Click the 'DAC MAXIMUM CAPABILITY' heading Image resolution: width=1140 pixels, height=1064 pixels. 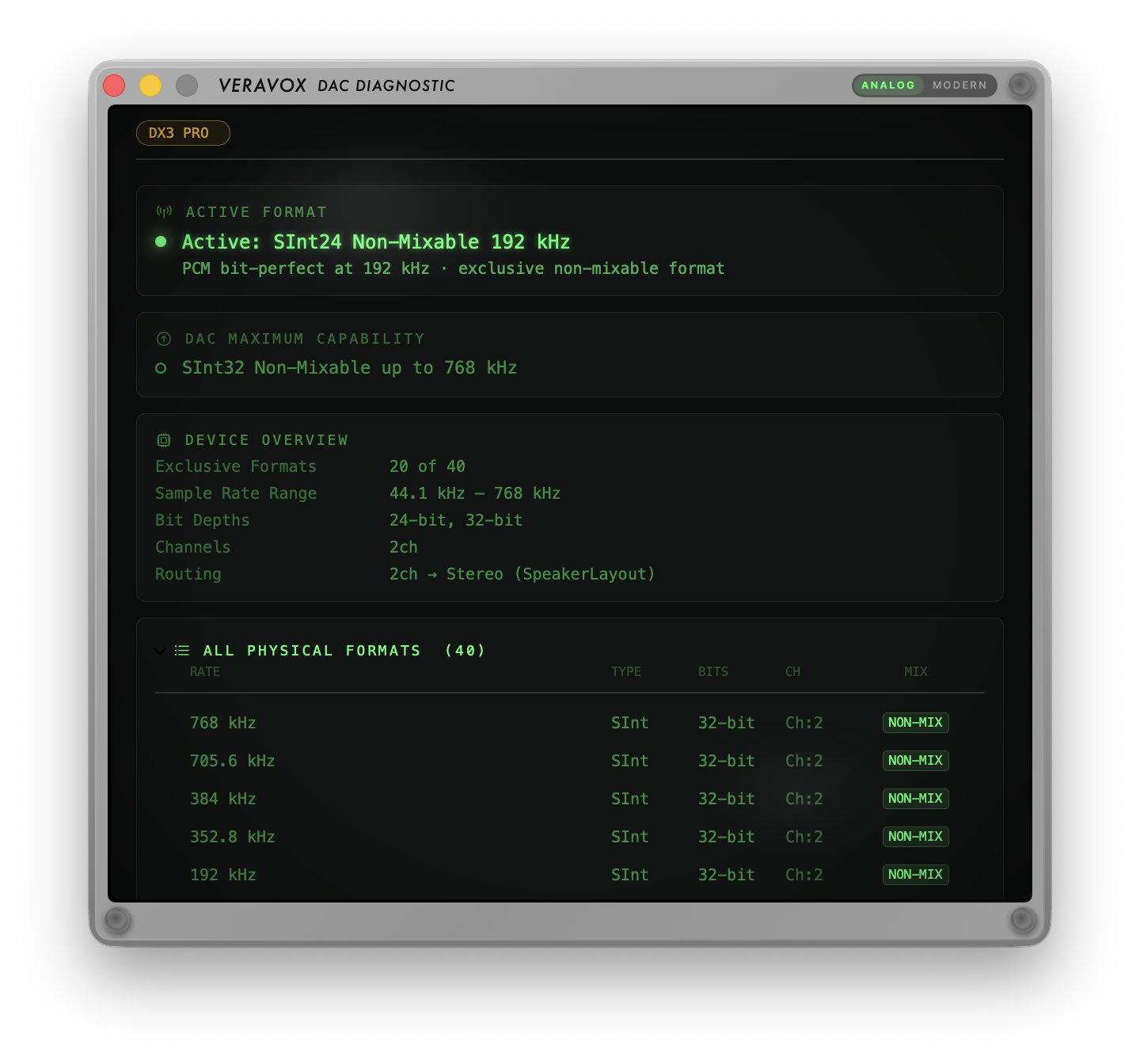(305, 339)
